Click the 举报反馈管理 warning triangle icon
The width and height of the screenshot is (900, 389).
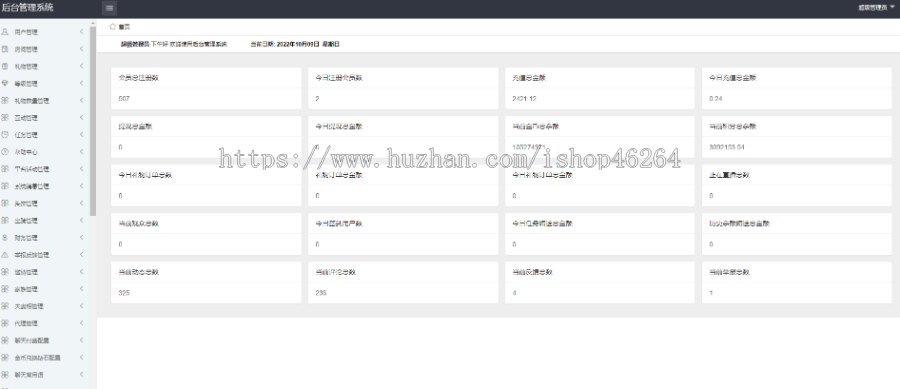pyautogui.click(x=5, y=255)
